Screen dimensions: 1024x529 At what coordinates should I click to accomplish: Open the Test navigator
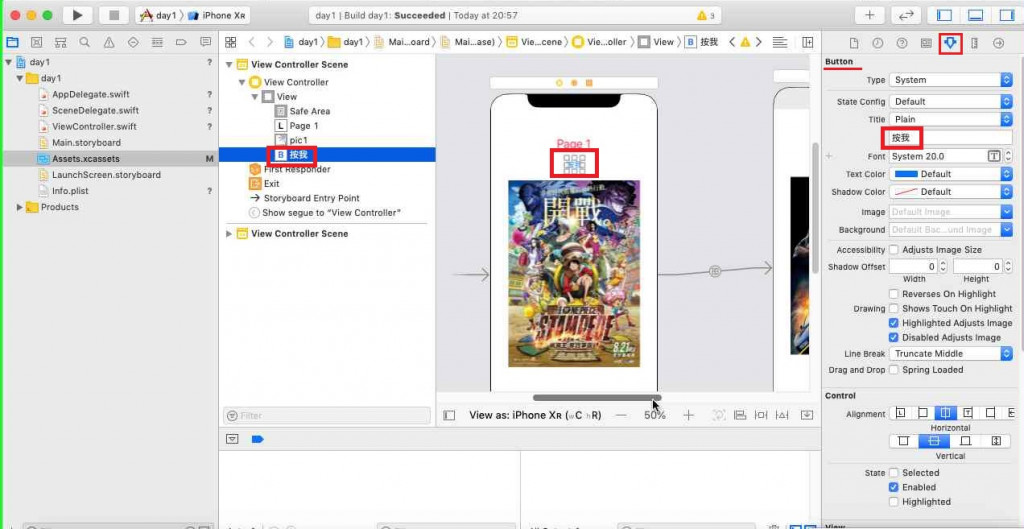[133, 42]
